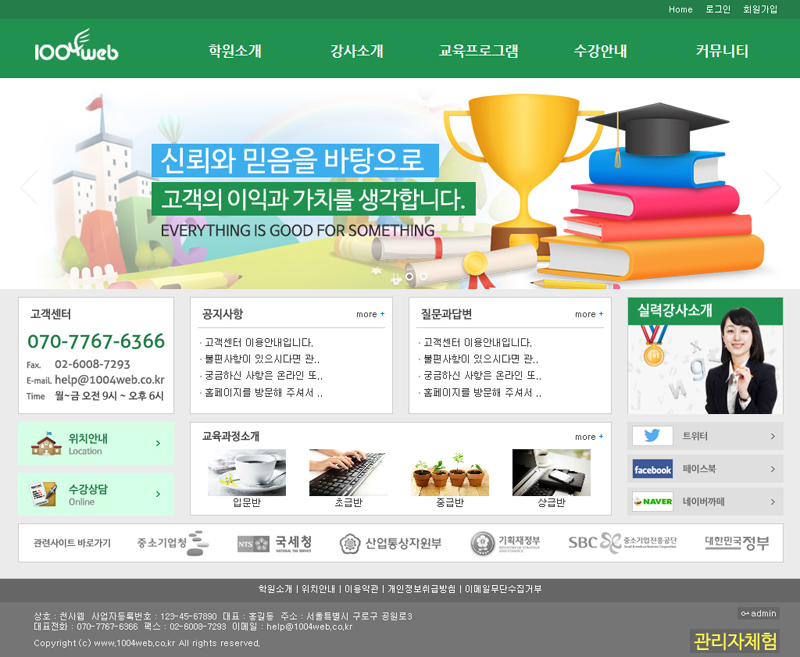
Task: Expand more for 질문과답변 section
Action: pyautogui.click(x=589, y=314)
